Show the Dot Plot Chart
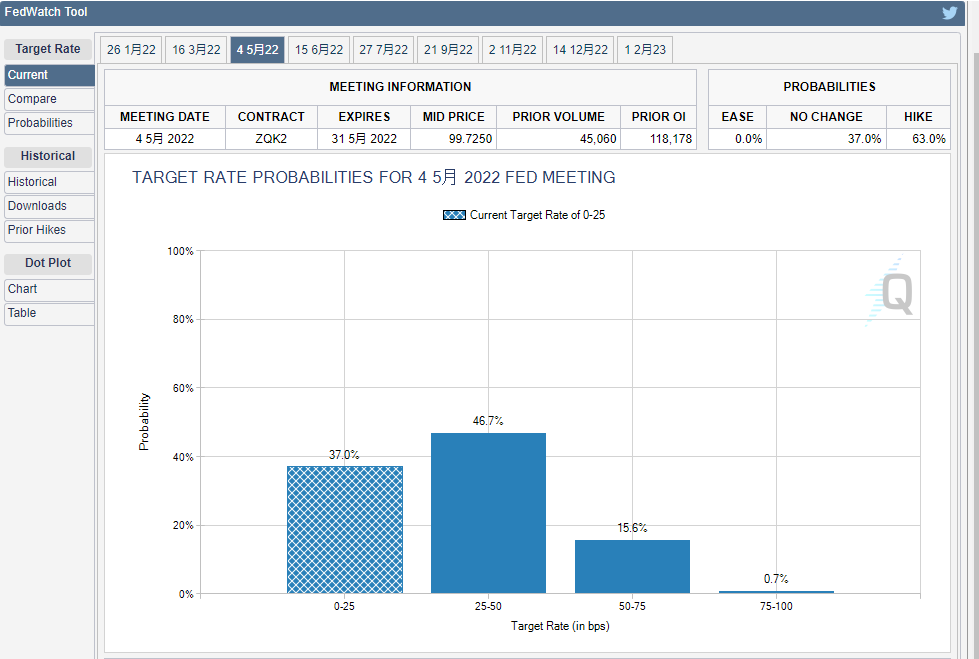979x659 pixels. [49, 289]
